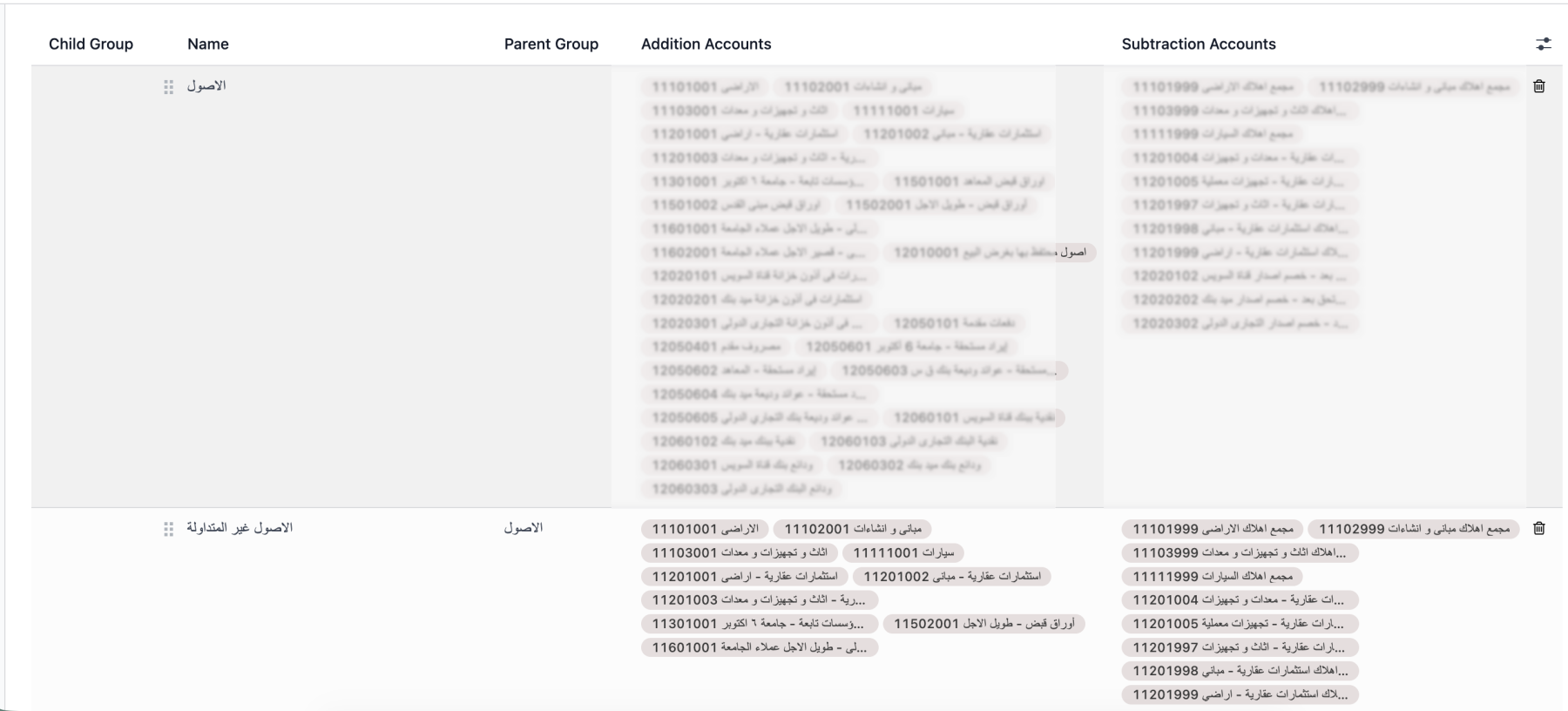Select tag 11201002 استثمارات عقارية - مبانى in second row
Image resolution: width=1568 pixels, height=711 pixels.
coord(952,576)
